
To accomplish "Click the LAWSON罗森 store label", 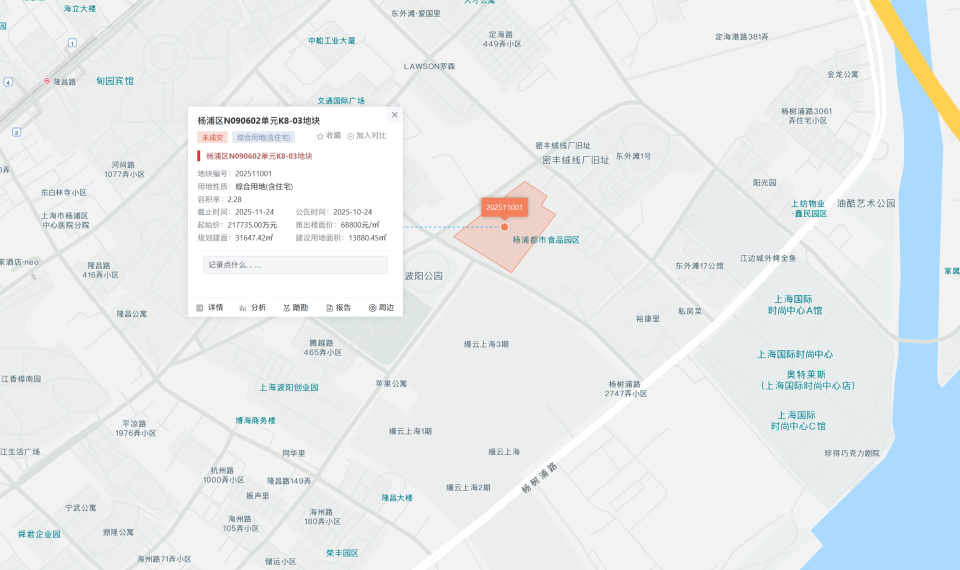I will (x=429, y=66).
